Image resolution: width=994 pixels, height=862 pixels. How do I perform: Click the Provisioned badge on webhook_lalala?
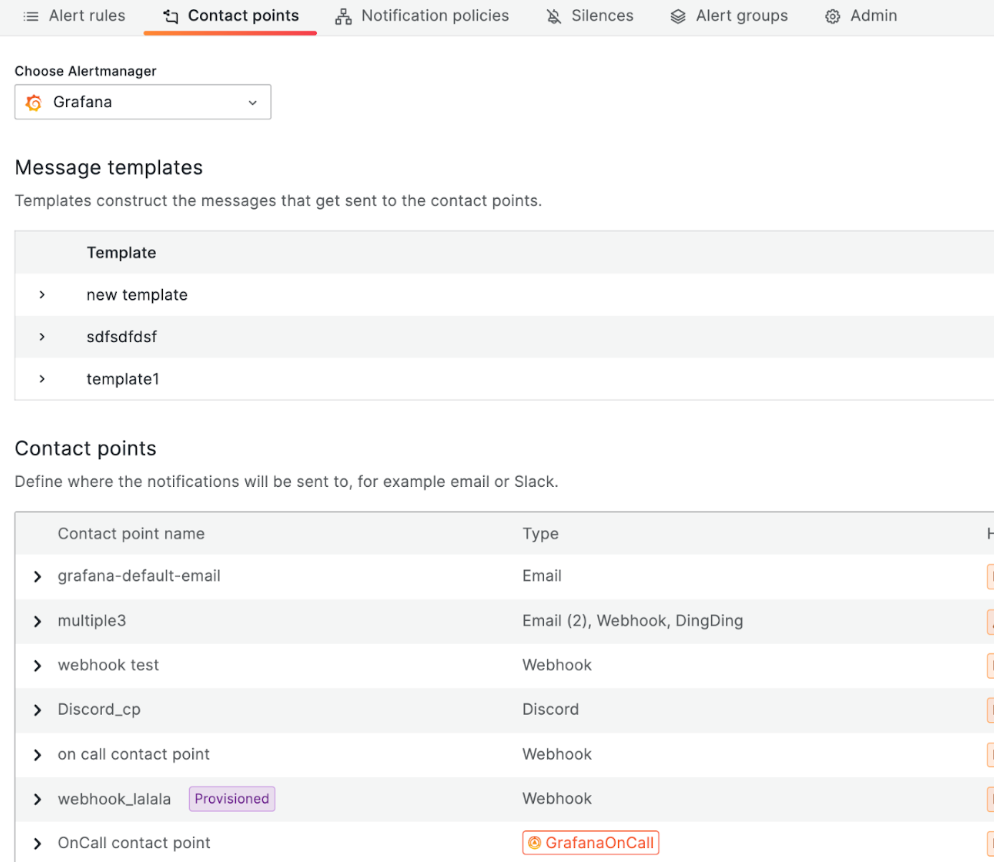231,798
